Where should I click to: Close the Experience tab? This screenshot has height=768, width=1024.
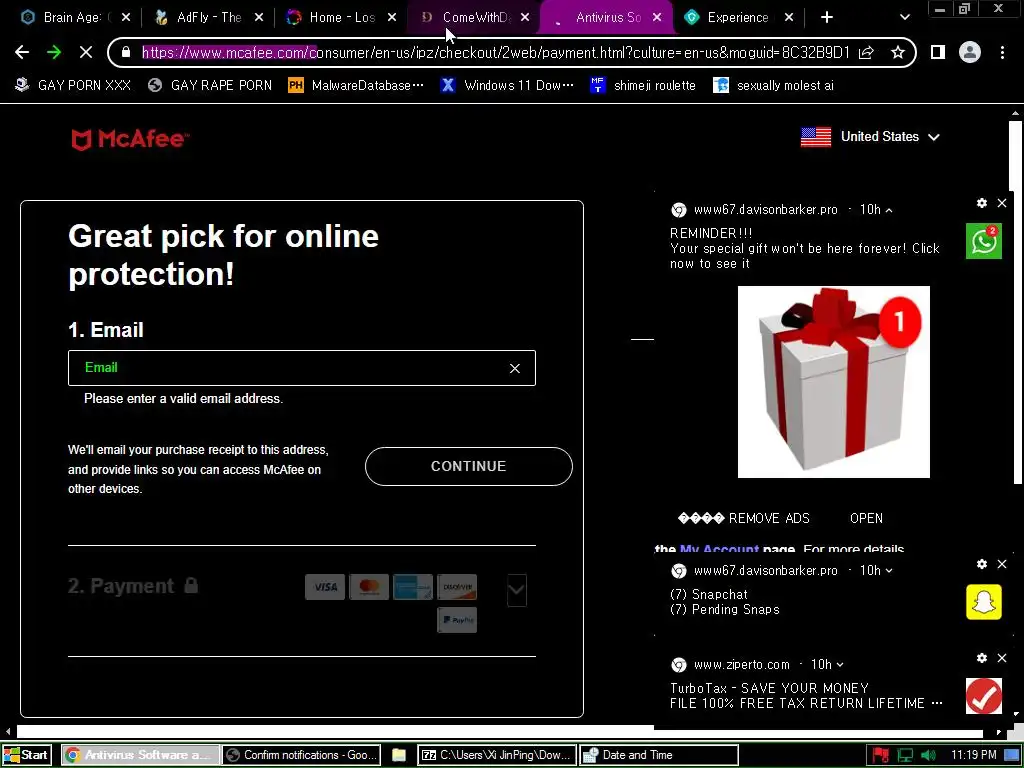789,18
